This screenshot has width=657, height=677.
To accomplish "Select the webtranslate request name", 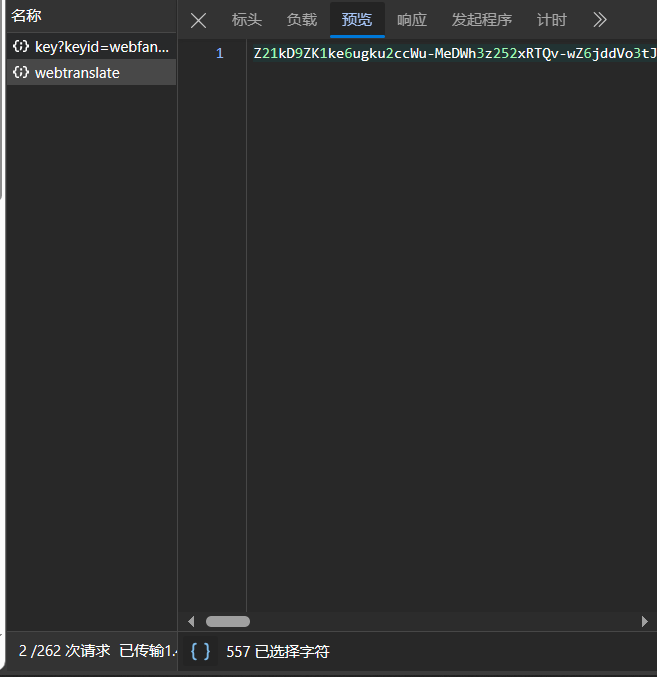I will coord(77,72).
